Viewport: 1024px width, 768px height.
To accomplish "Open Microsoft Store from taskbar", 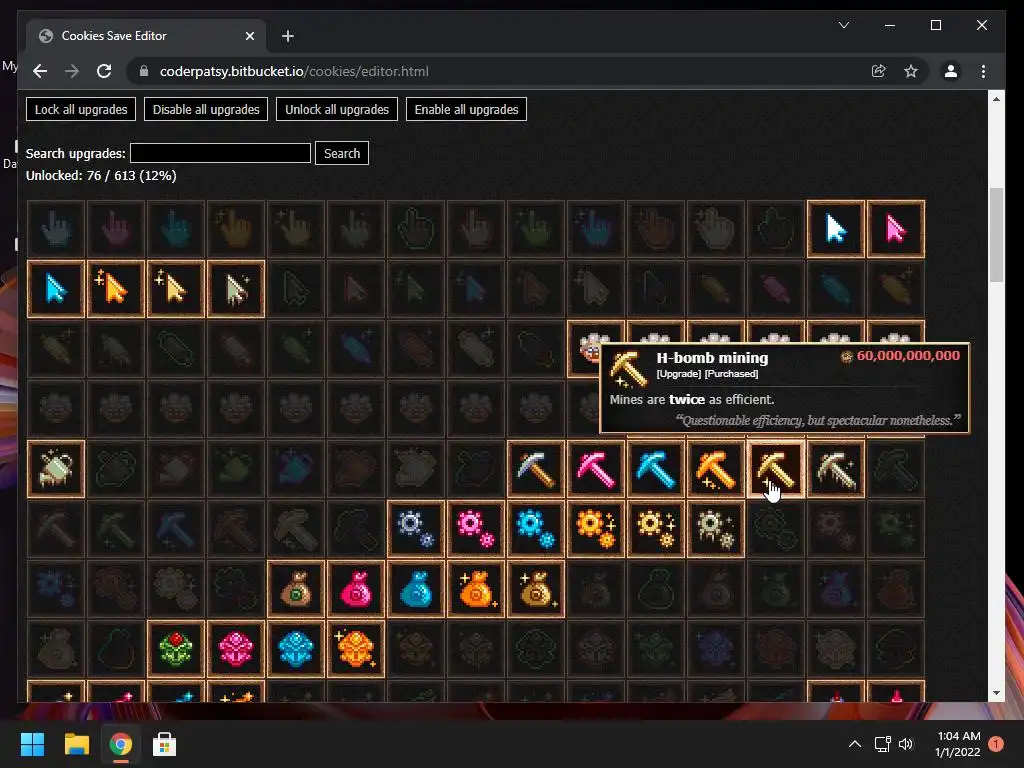I will pyautogui.click(x=164, y=744).
